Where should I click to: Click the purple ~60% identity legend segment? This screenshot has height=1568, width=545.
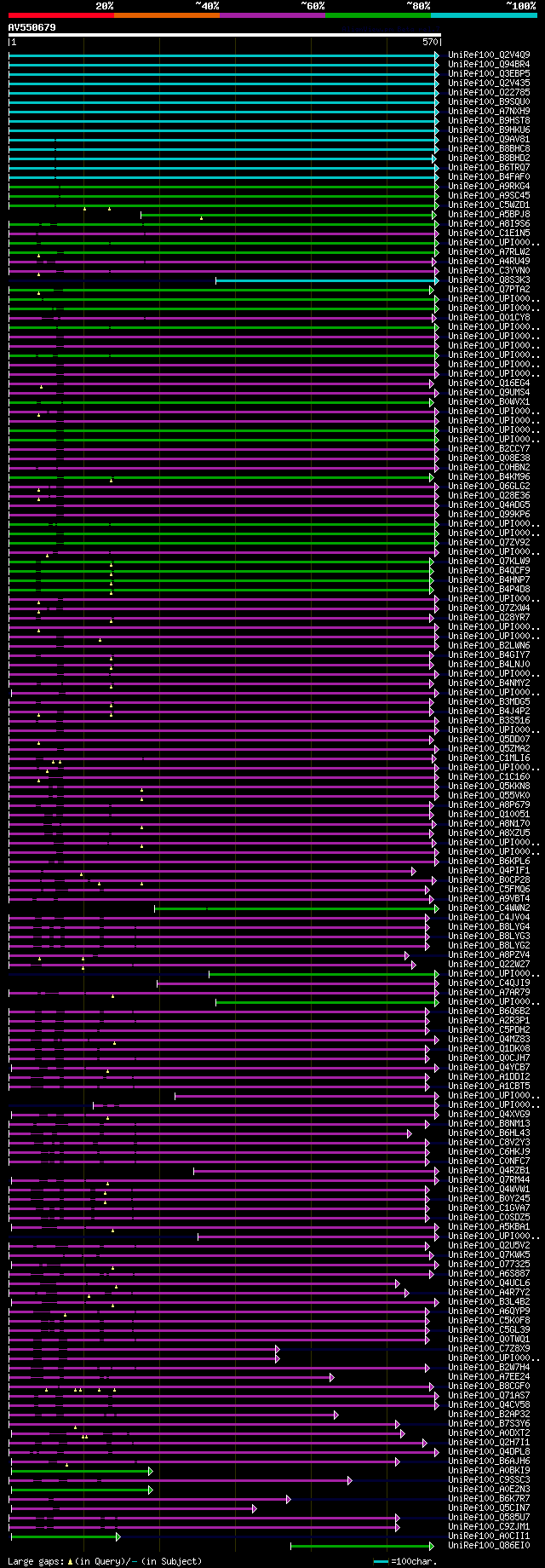[x=272, y=14]
